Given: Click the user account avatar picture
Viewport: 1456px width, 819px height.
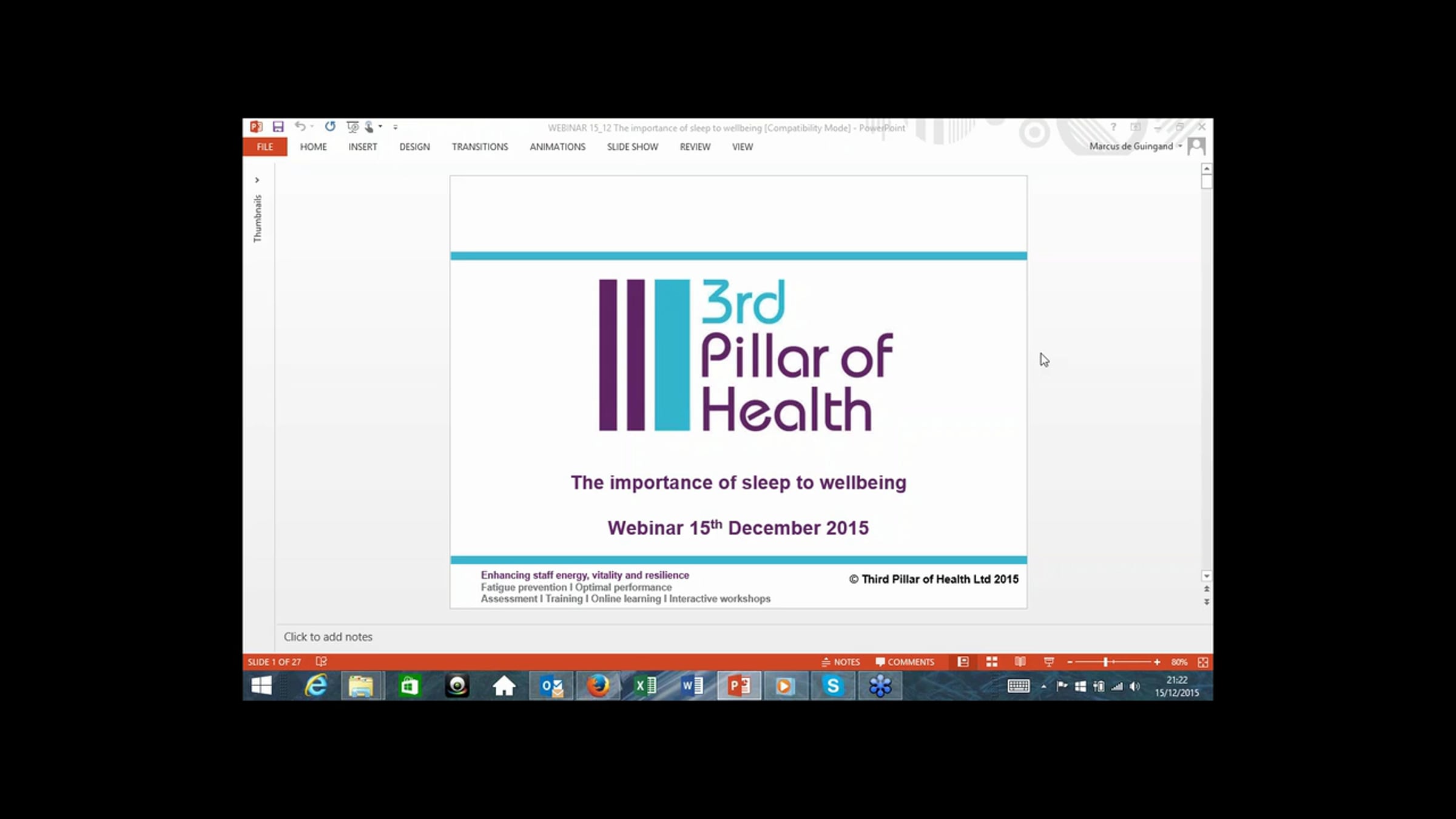Looking at the screenshot, I should tap(1196, 146).
